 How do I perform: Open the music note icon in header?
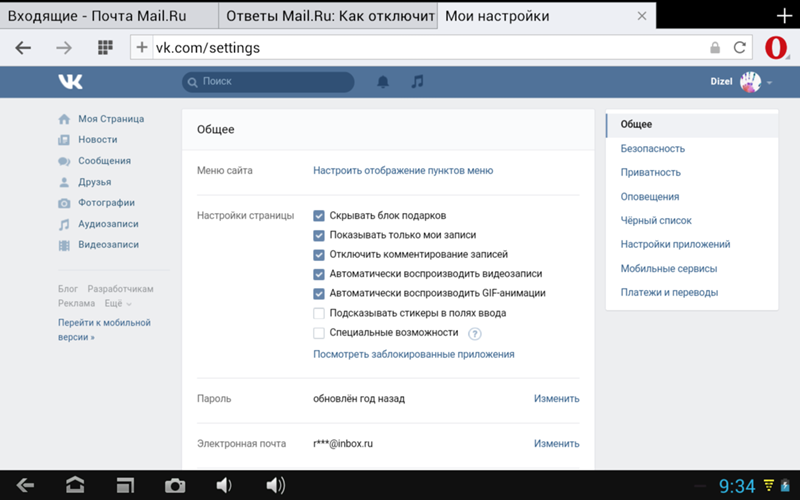417,82
